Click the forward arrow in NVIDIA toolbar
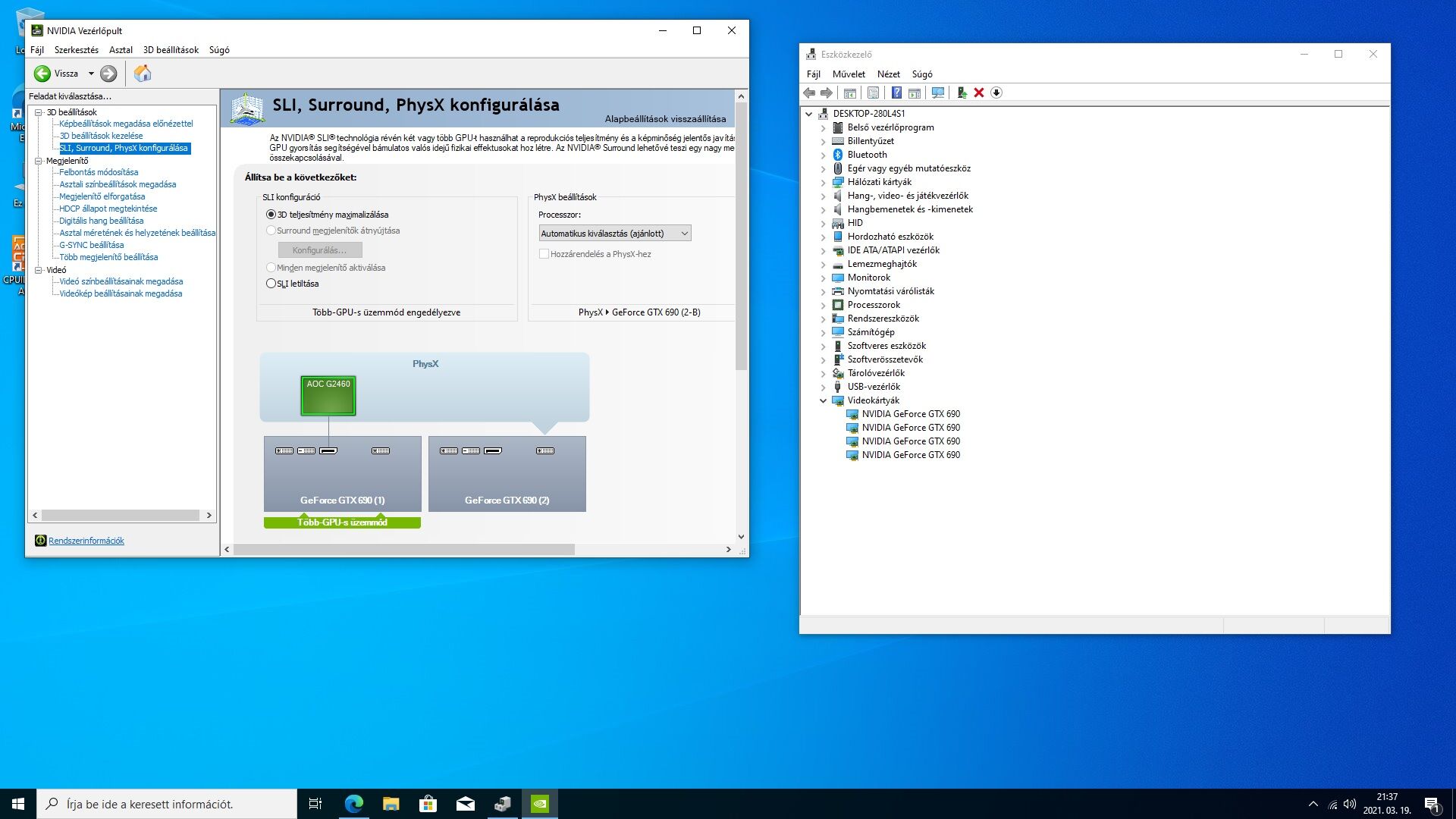 tap(108, 74)
